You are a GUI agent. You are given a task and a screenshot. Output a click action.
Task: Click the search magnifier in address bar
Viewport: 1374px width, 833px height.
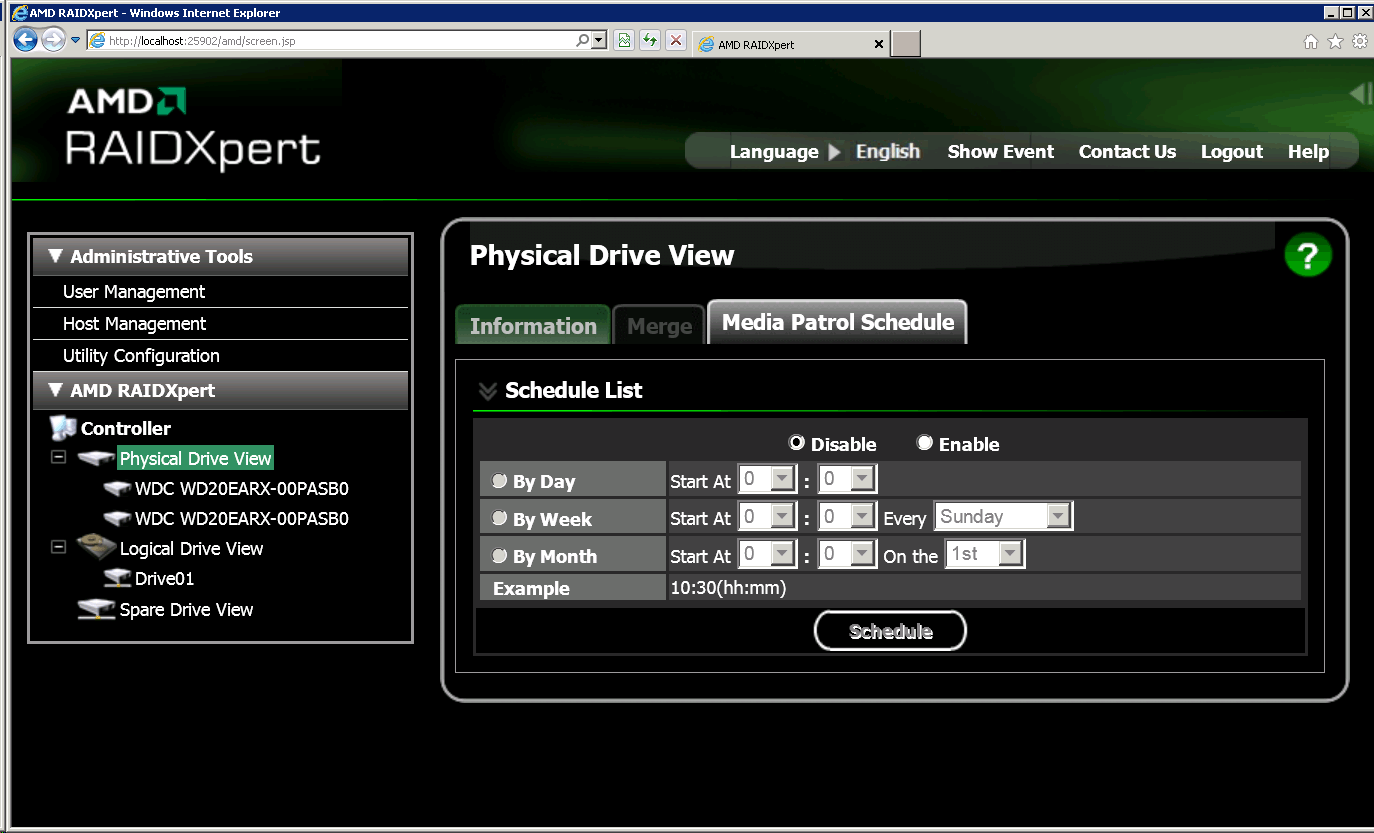click(x=583, y=40)
